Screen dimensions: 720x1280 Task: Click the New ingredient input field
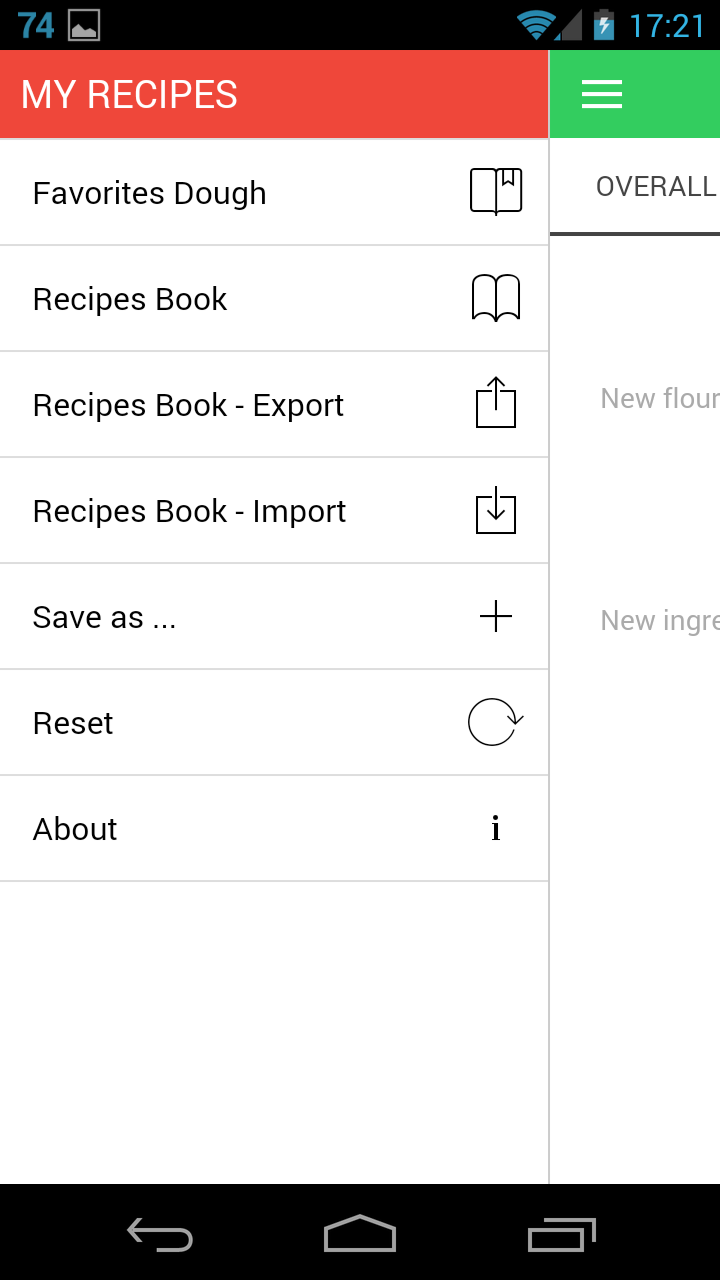(x=659, y=621)
